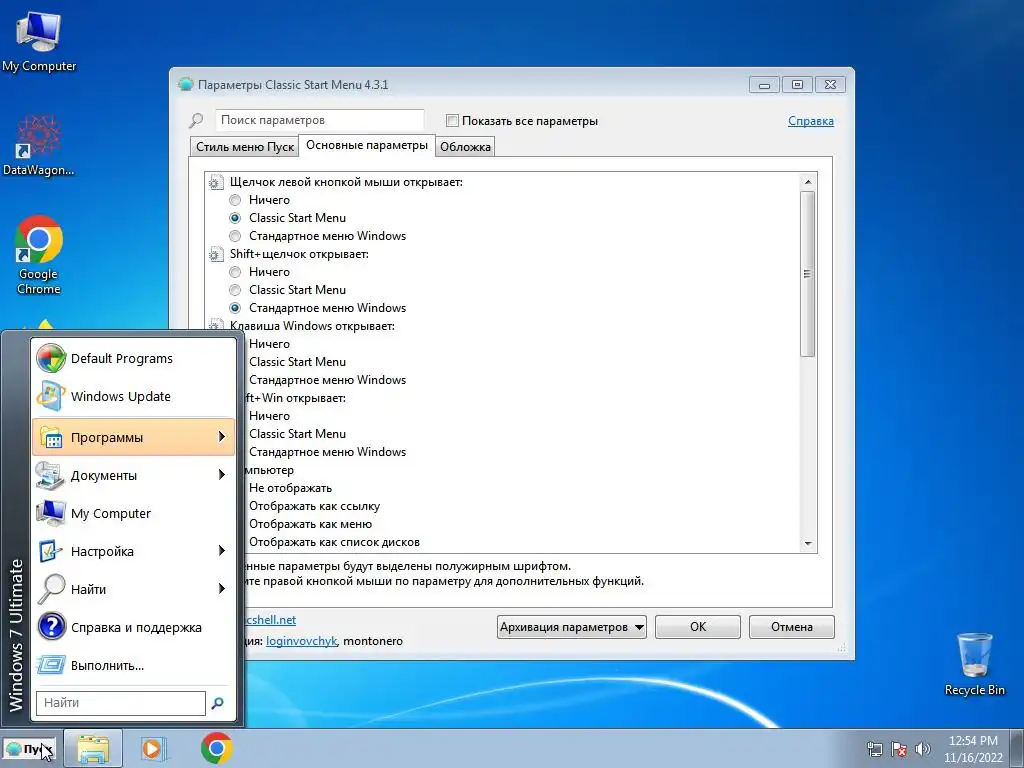Click Справка и поддержка question icon
This screenshot has height=768, width=1024.
[x=51, y=626]
